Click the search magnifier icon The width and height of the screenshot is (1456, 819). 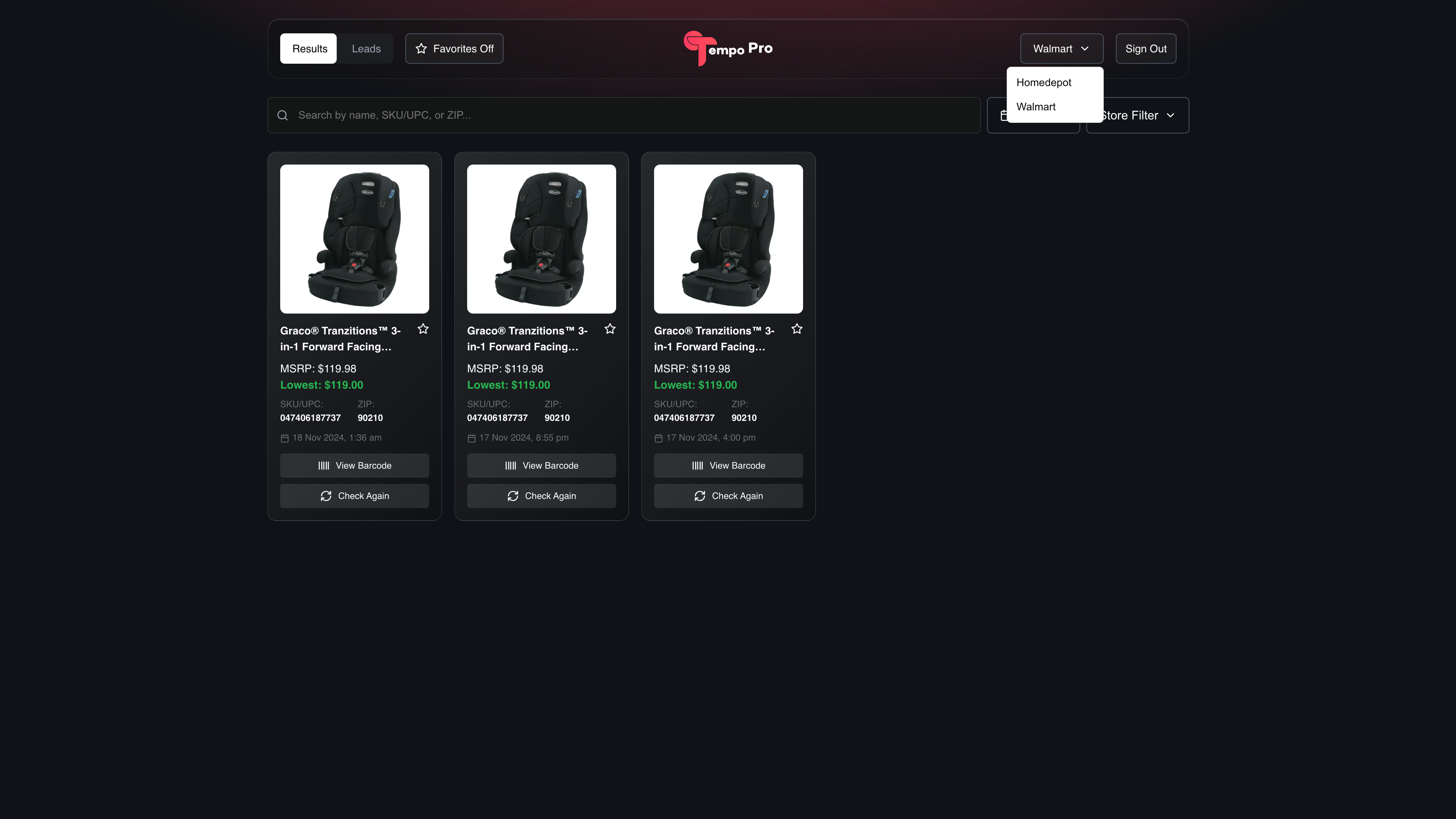tap(282, 115)
